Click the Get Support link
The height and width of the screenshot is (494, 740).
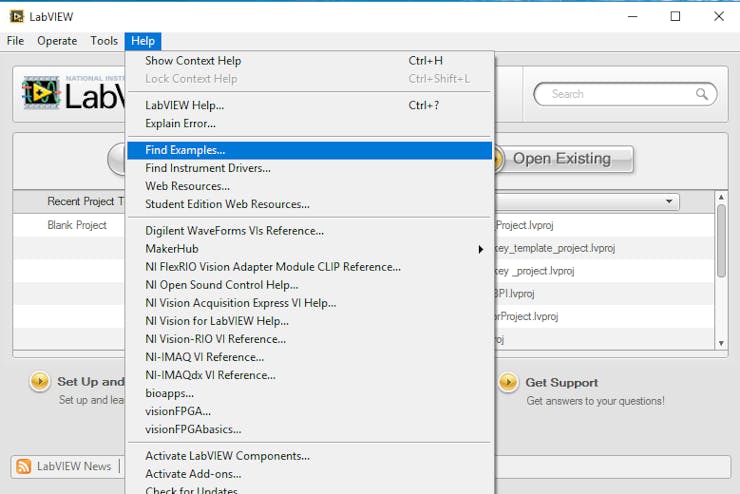pos(562,382)
